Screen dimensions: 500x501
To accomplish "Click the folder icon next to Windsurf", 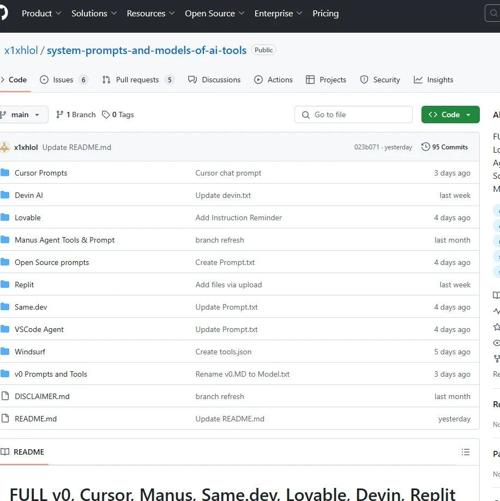I will (x=5, y=351).
